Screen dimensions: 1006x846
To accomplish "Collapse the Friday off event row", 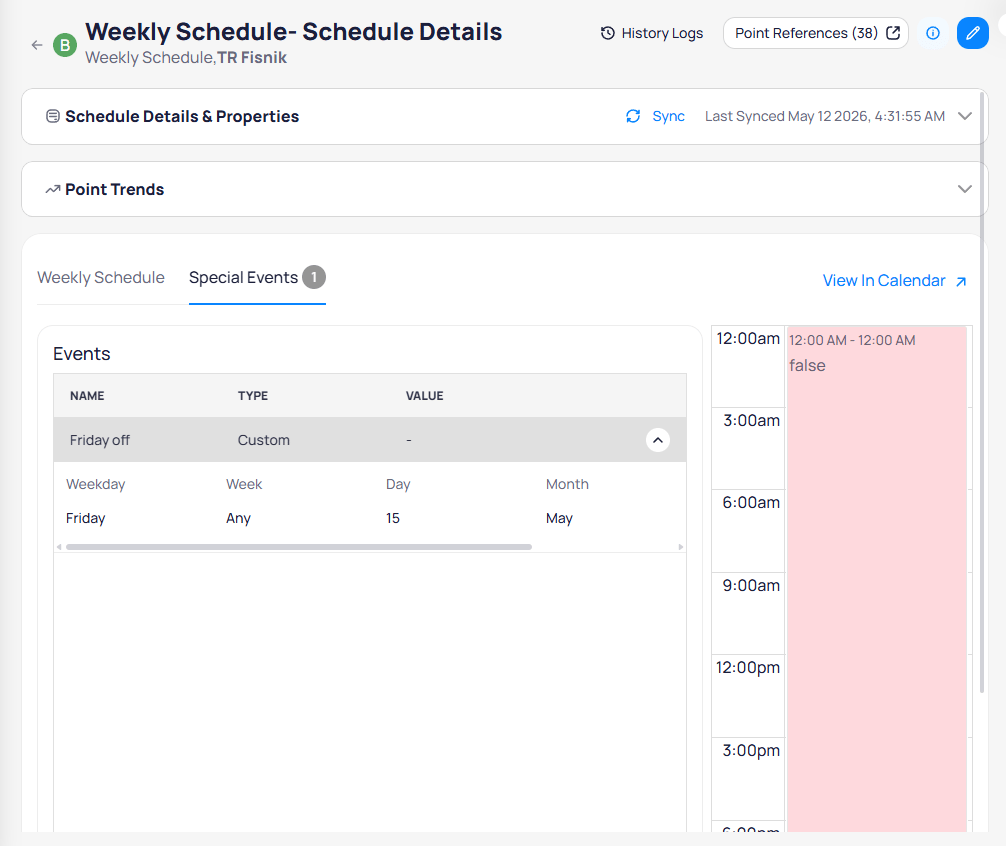I will click(x=658, y=440).
